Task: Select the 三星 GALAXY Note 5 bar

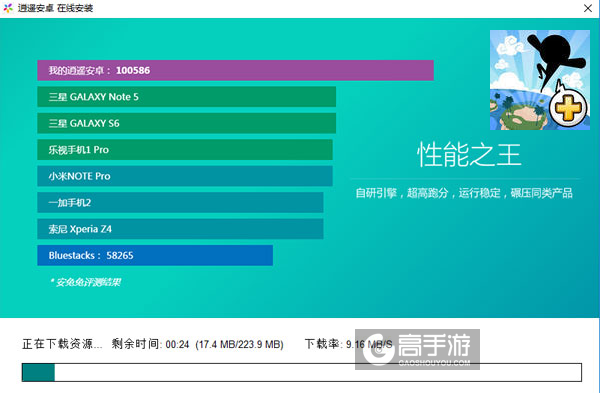Action: 186,97
